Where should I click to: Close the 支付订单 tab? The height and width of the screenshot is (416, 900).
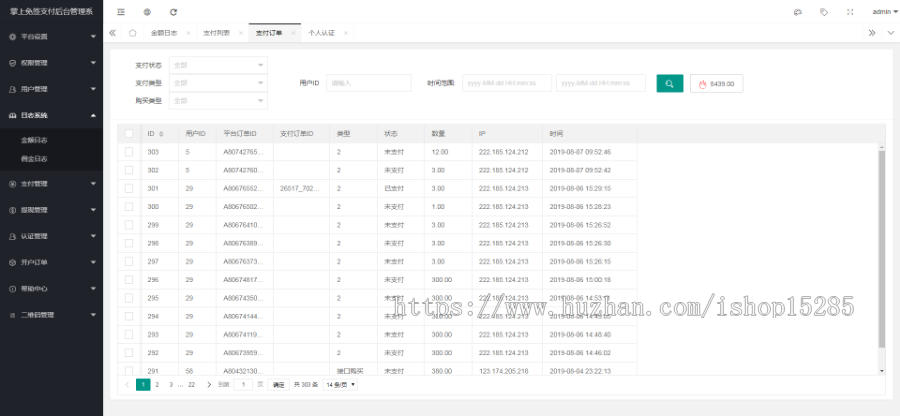click(293, 33)
